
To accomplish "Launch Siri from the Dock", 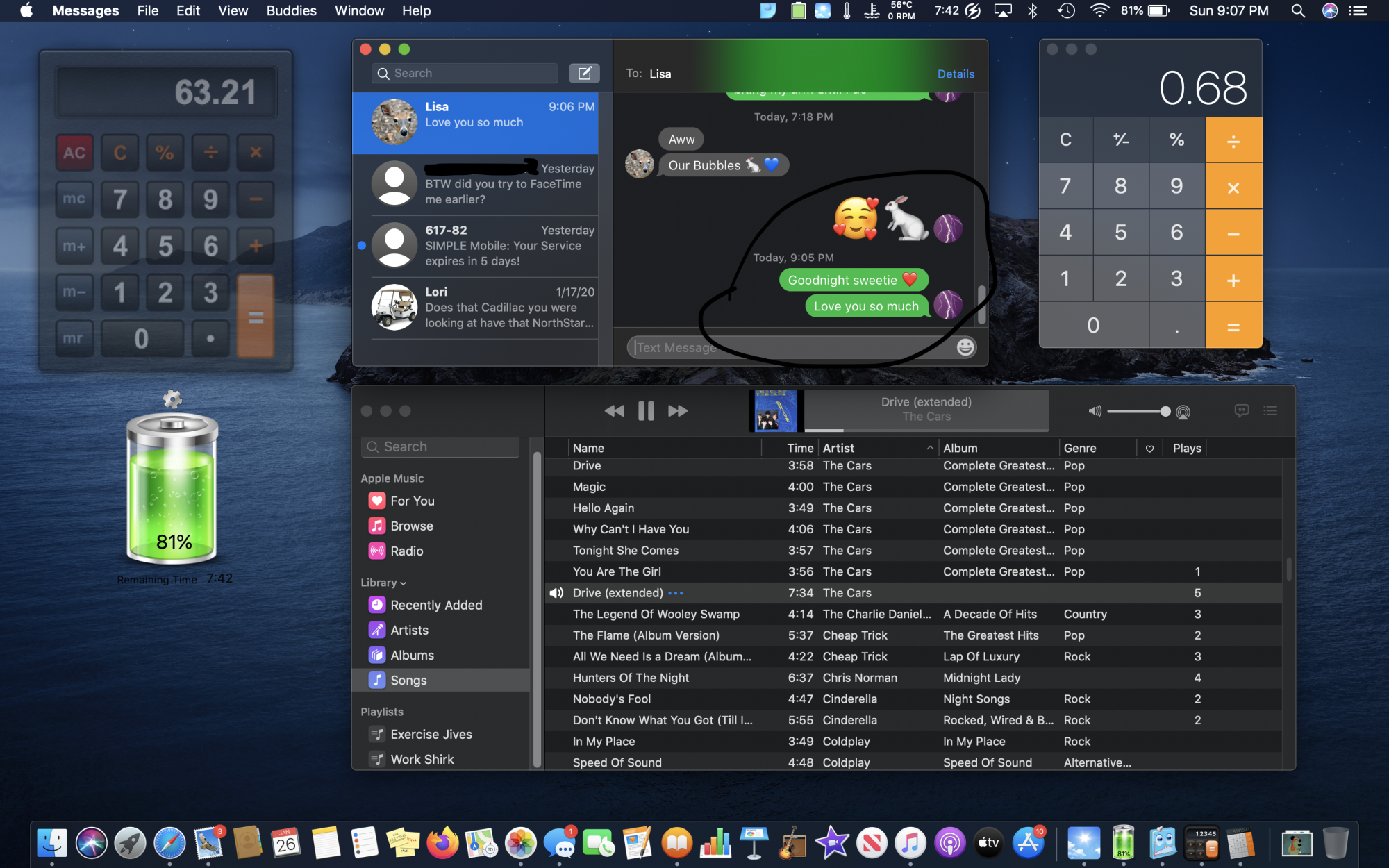I will [91, 843].
